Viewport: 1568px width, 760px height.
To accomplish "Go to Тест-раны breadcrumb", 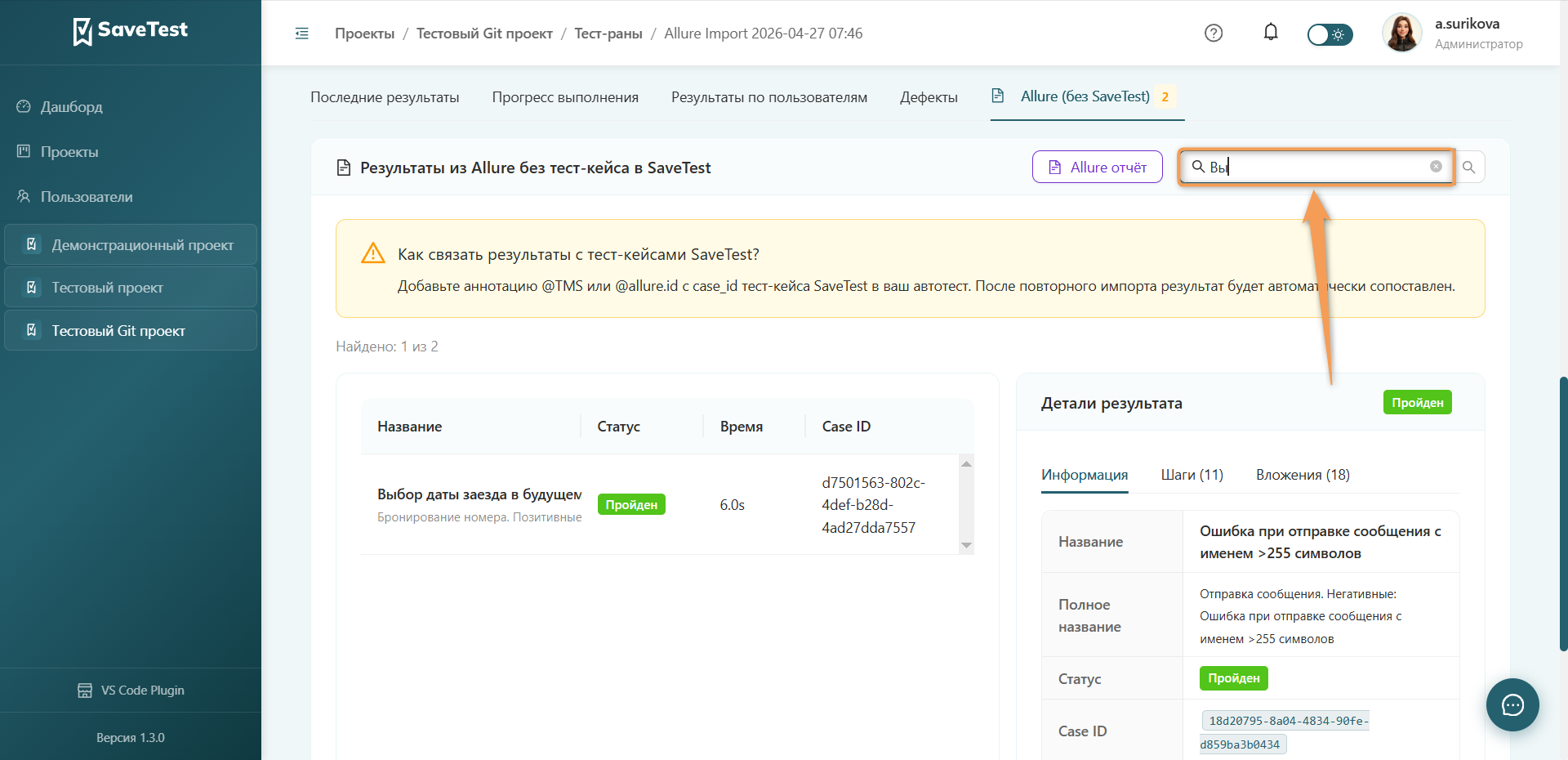I will (608, 34).
